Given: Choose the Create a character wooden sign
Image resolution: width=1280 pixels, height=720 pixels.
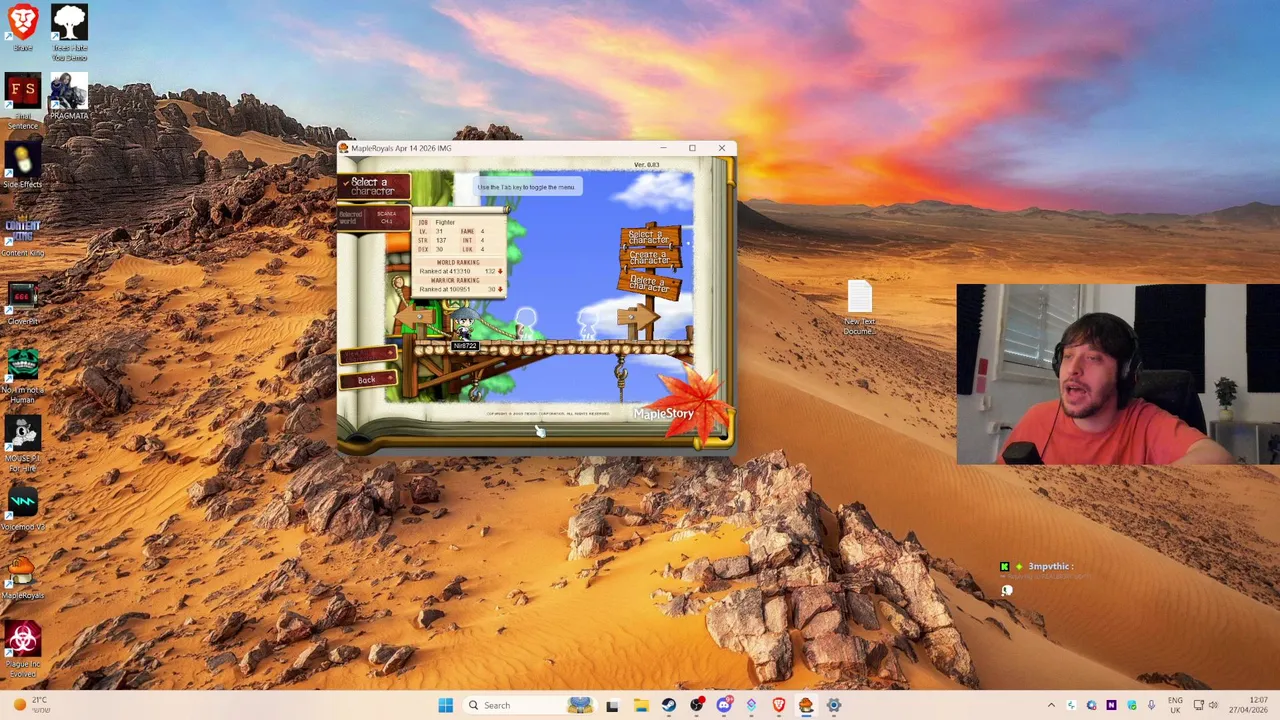Looking at the screenshot, I should point(649,258).
